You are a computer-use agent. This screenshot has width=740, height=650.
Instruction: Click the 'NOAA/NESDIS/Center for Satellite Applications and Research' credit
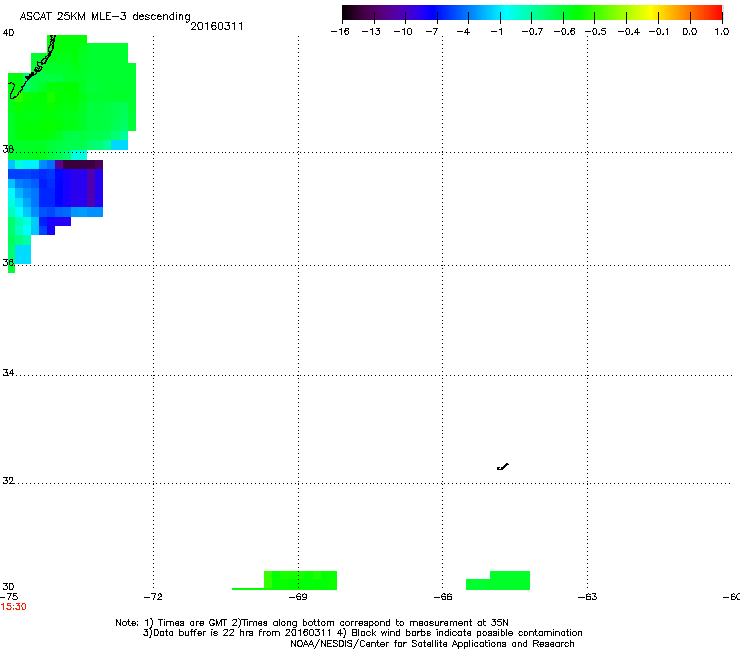point(432,644)
